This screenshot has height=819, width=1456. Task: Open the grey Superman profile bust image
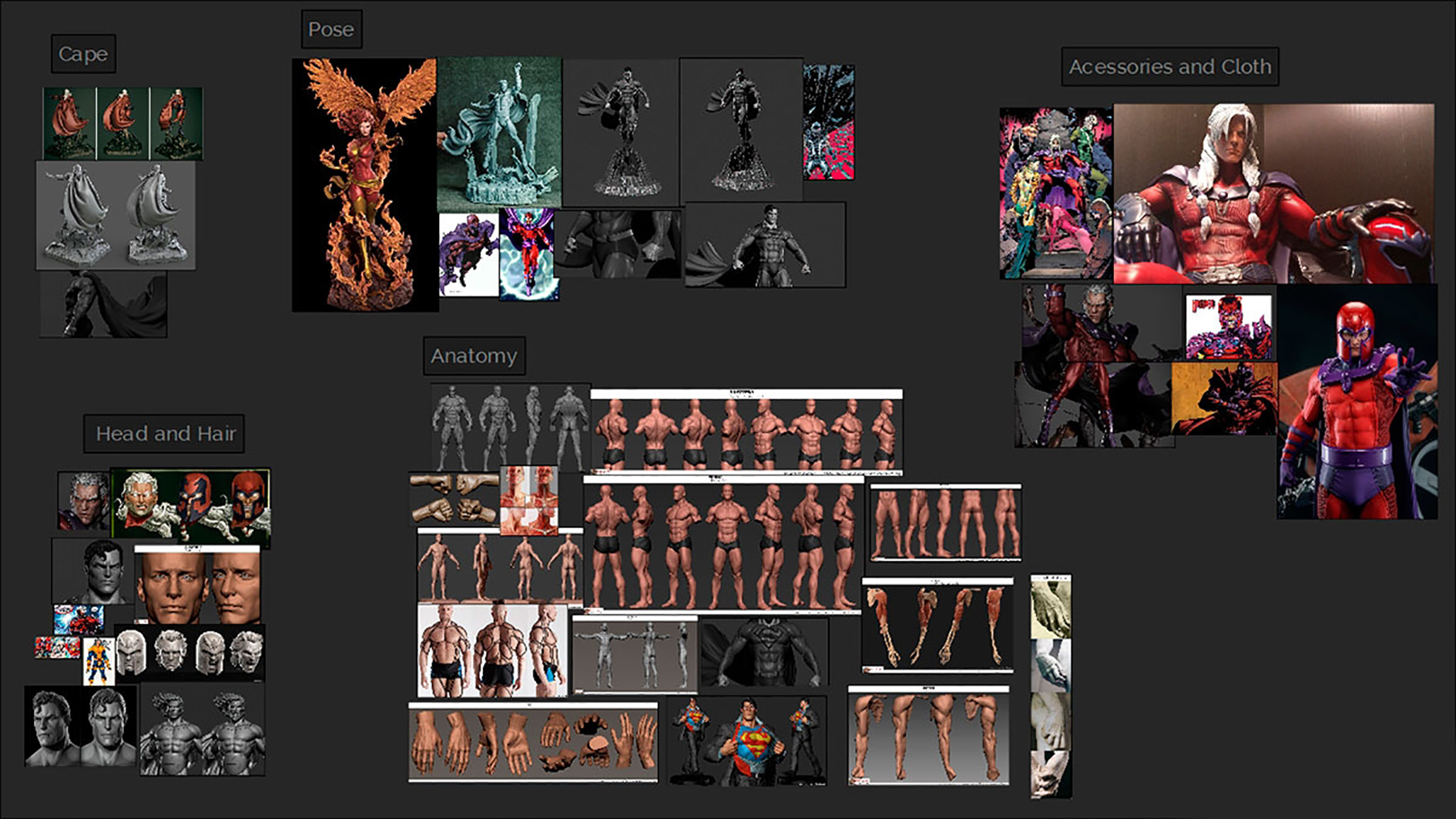(92, 571)
